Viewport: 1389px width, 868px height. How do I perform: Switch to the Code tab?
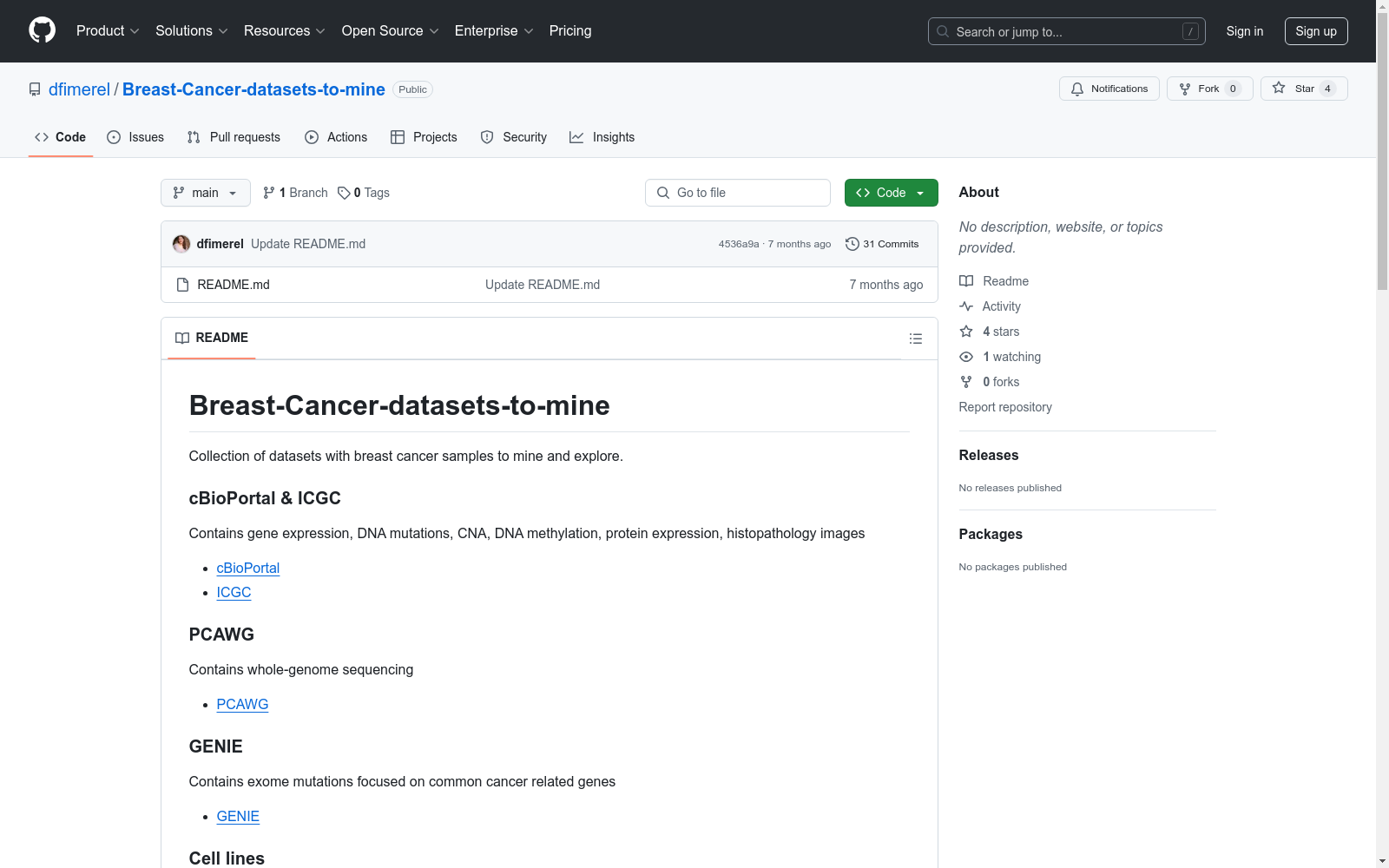click(x=60, y=137)
